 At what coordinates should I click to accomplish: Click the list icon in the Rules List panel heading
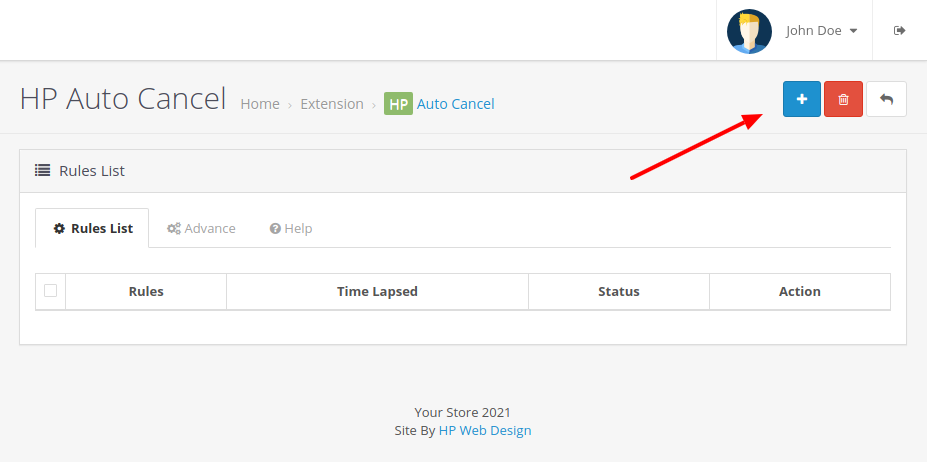(x=43, y=171)
